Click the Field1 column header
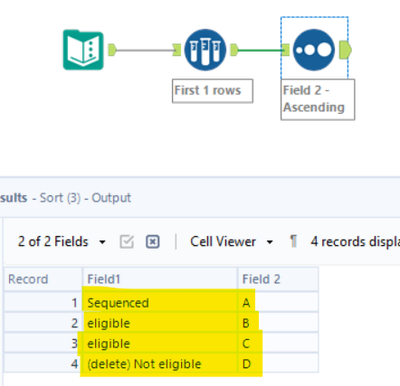 (x=160, y=279)
